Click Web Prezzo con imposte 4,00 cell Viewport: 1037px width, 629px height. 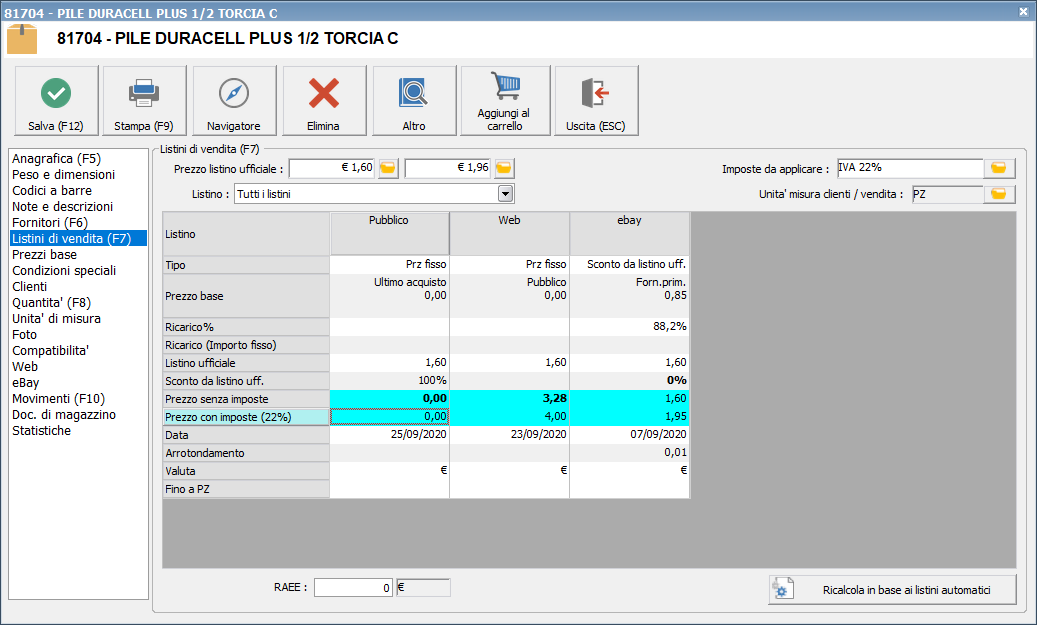(509, 417)
